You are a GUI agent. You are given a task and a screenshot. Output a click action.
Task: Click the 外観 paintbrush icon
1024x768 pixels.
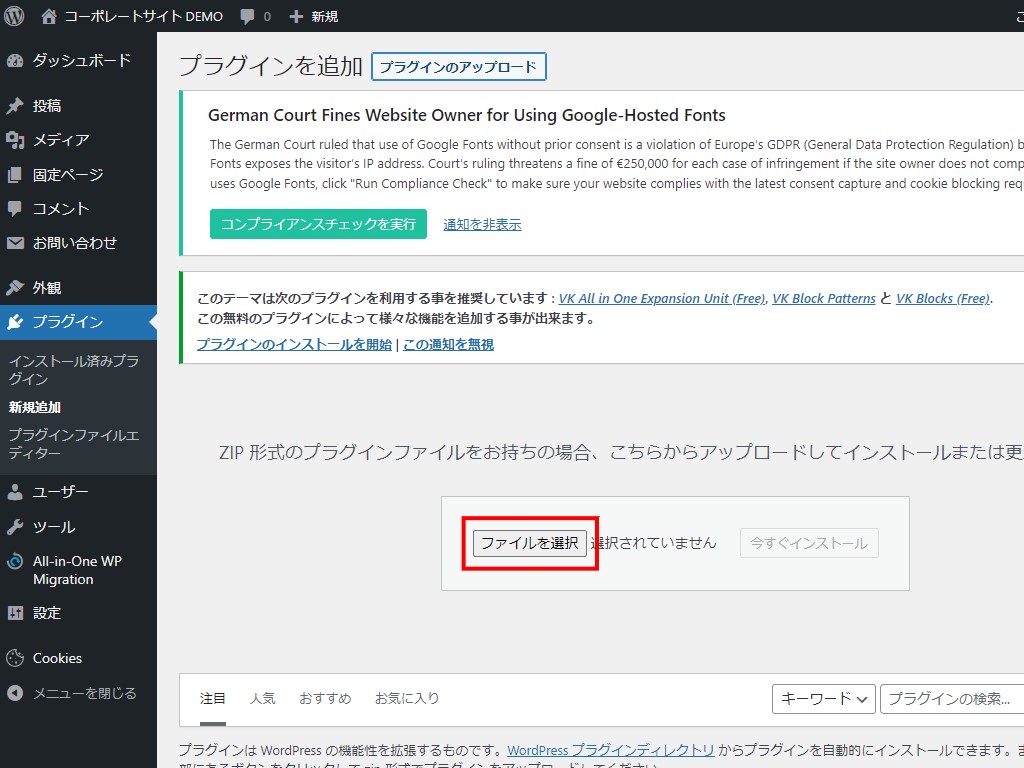pos(15,288)
